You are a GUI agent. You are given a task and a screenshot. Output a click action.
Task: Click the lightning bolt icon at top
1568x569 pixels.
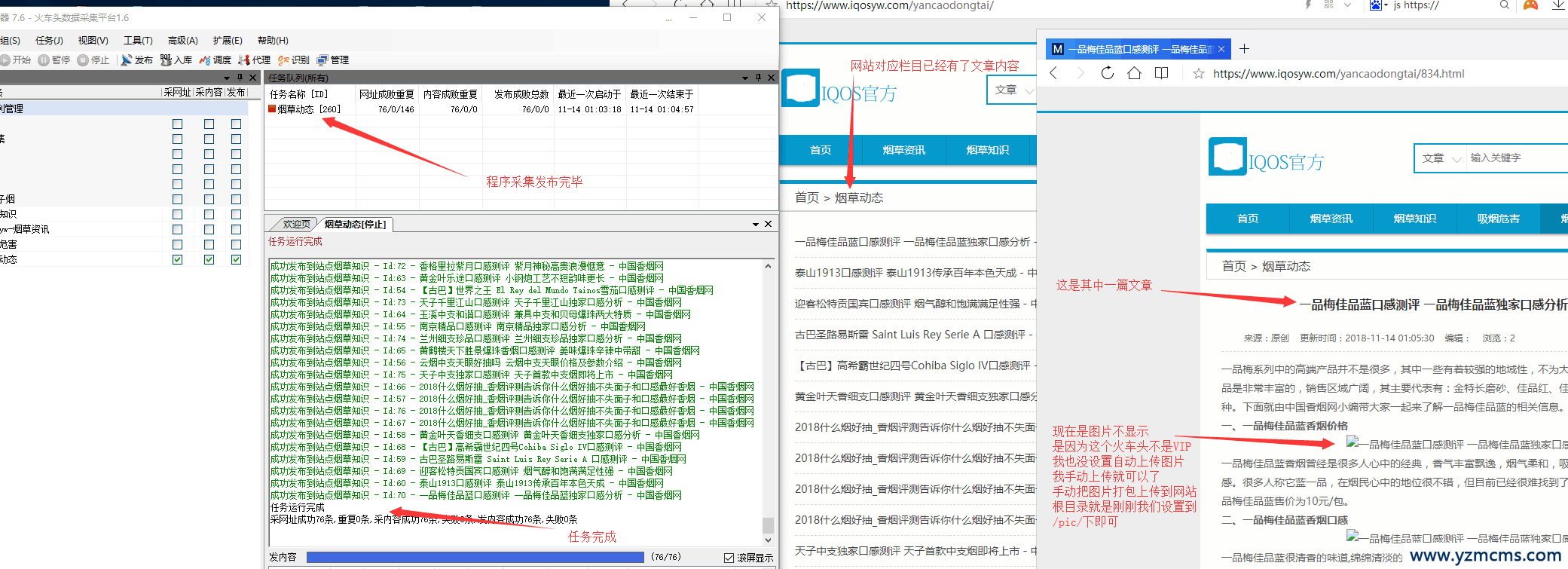click(x=1308, y=5)
